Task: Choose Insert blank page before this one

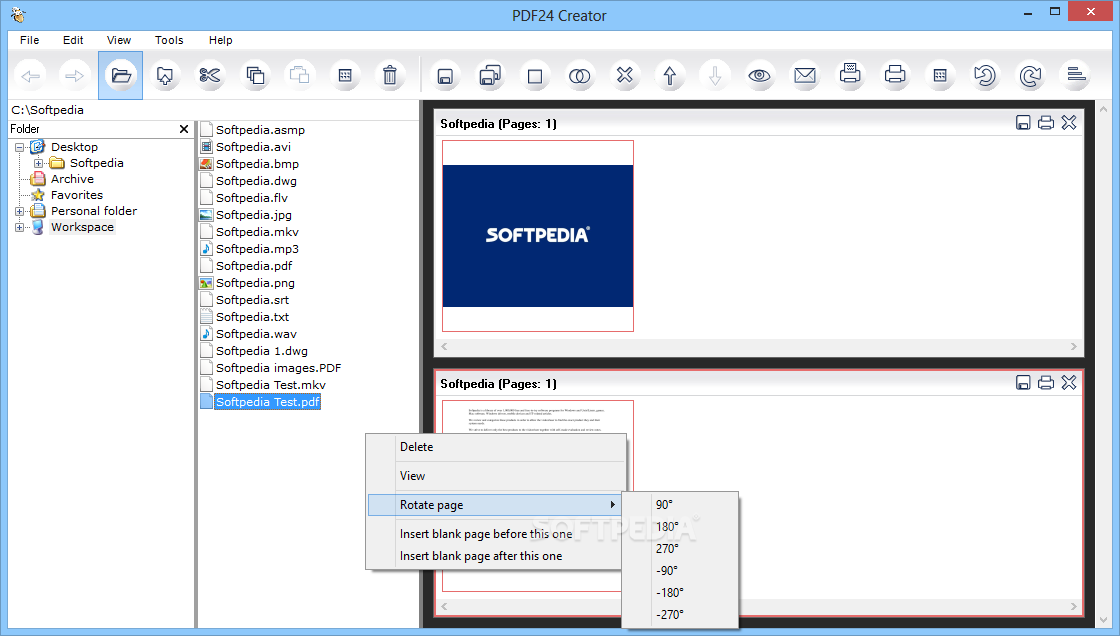Action: click(x=496, y=534)
